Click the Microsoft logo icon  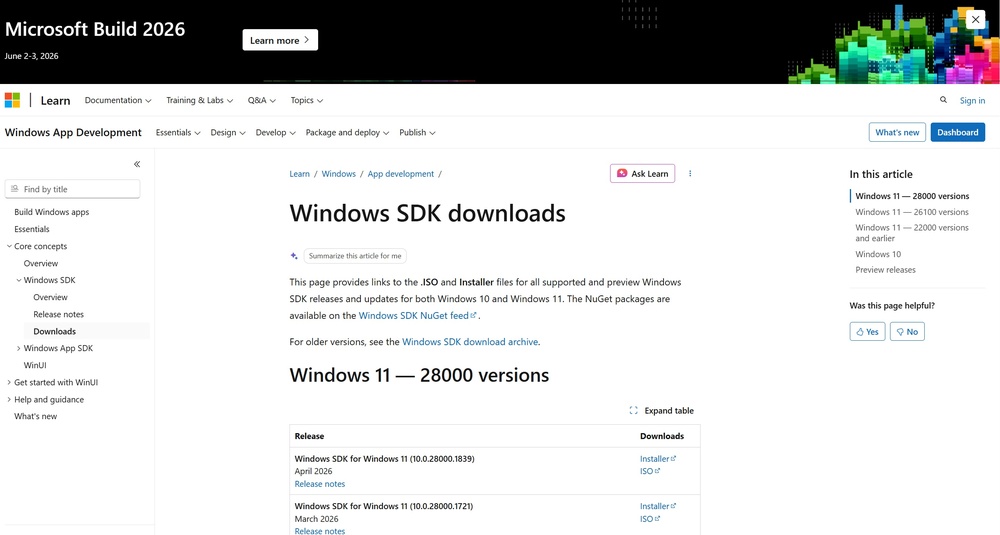(x=12, y=100)
